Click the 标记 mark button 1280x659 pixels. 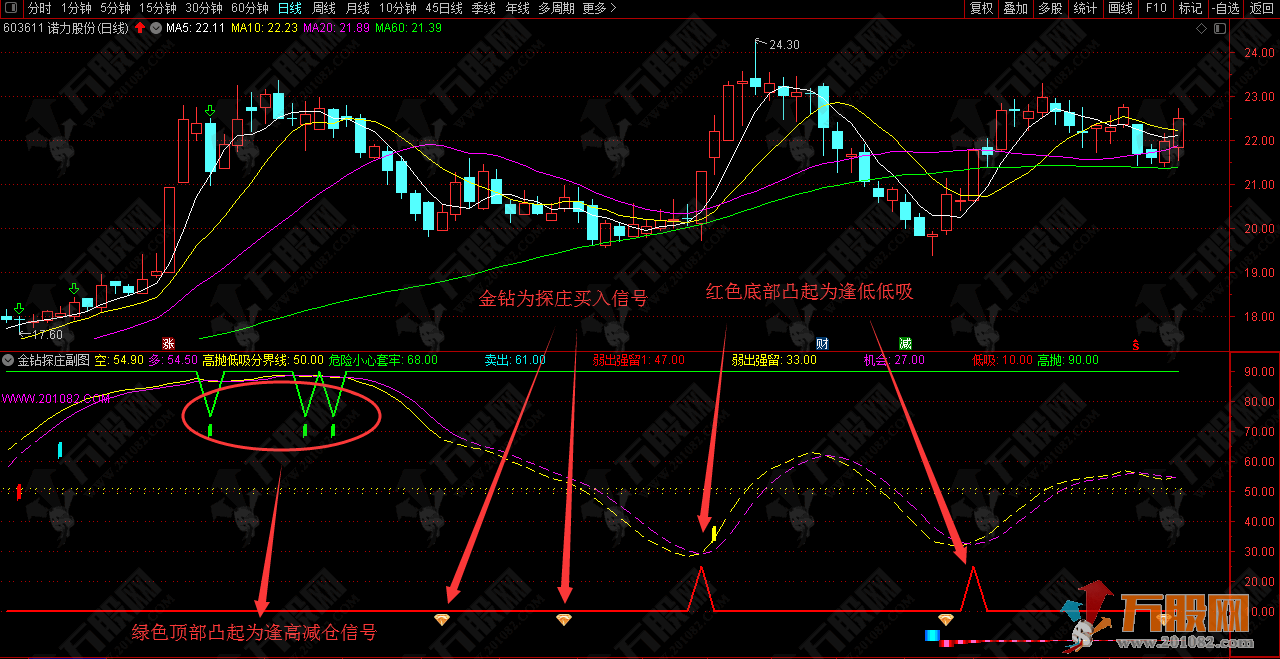pos(1190,8)
